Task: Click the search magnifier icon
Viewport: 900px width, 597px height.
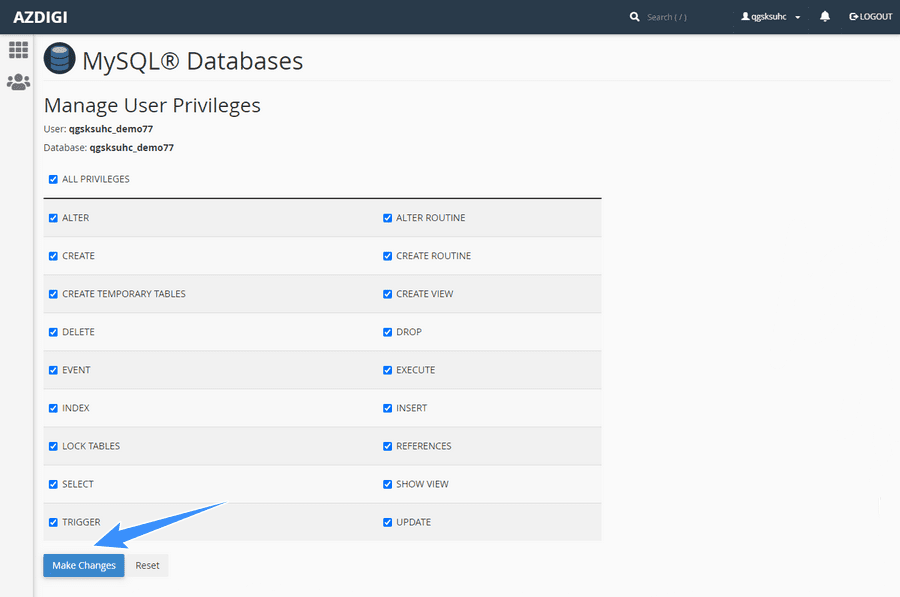Action: pos(634,17)
